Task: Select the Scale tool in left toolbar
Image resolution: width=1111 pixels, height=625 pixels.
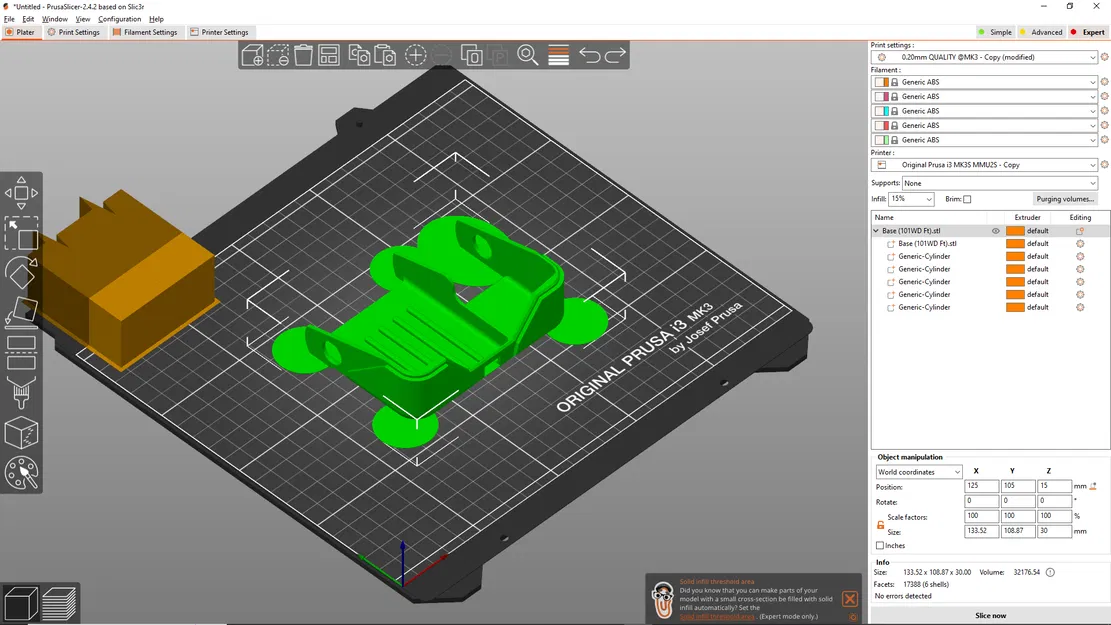Action: pos(21,233)
